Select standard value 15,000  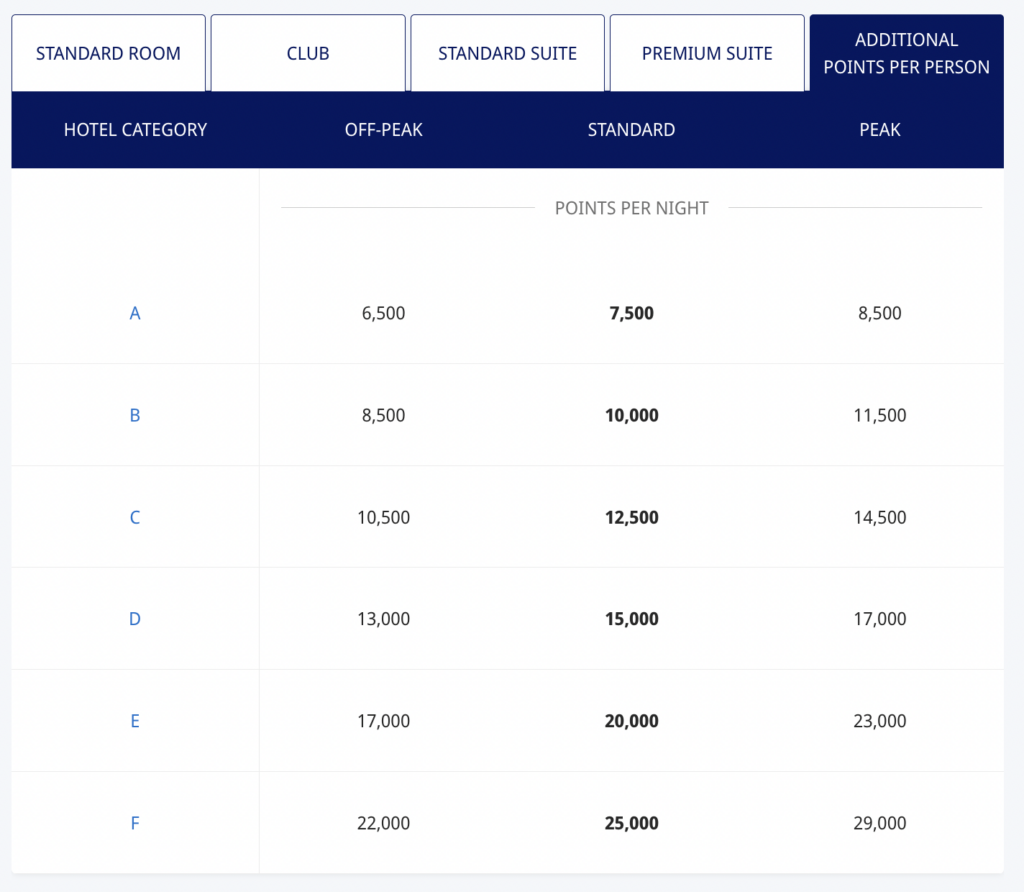[632, 619]
